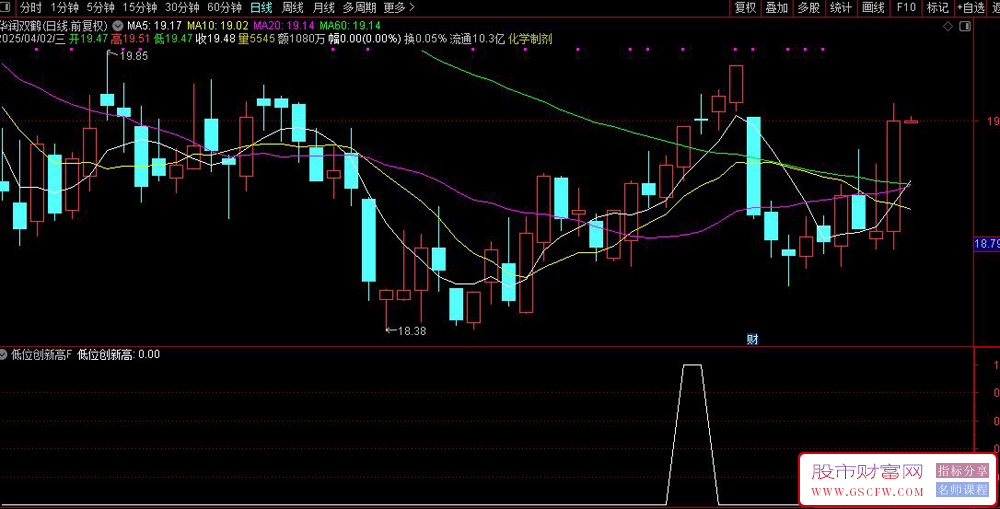Click the 化学制剂 sector label
The width and height of the screenshot is (1000, 509).
530,39
